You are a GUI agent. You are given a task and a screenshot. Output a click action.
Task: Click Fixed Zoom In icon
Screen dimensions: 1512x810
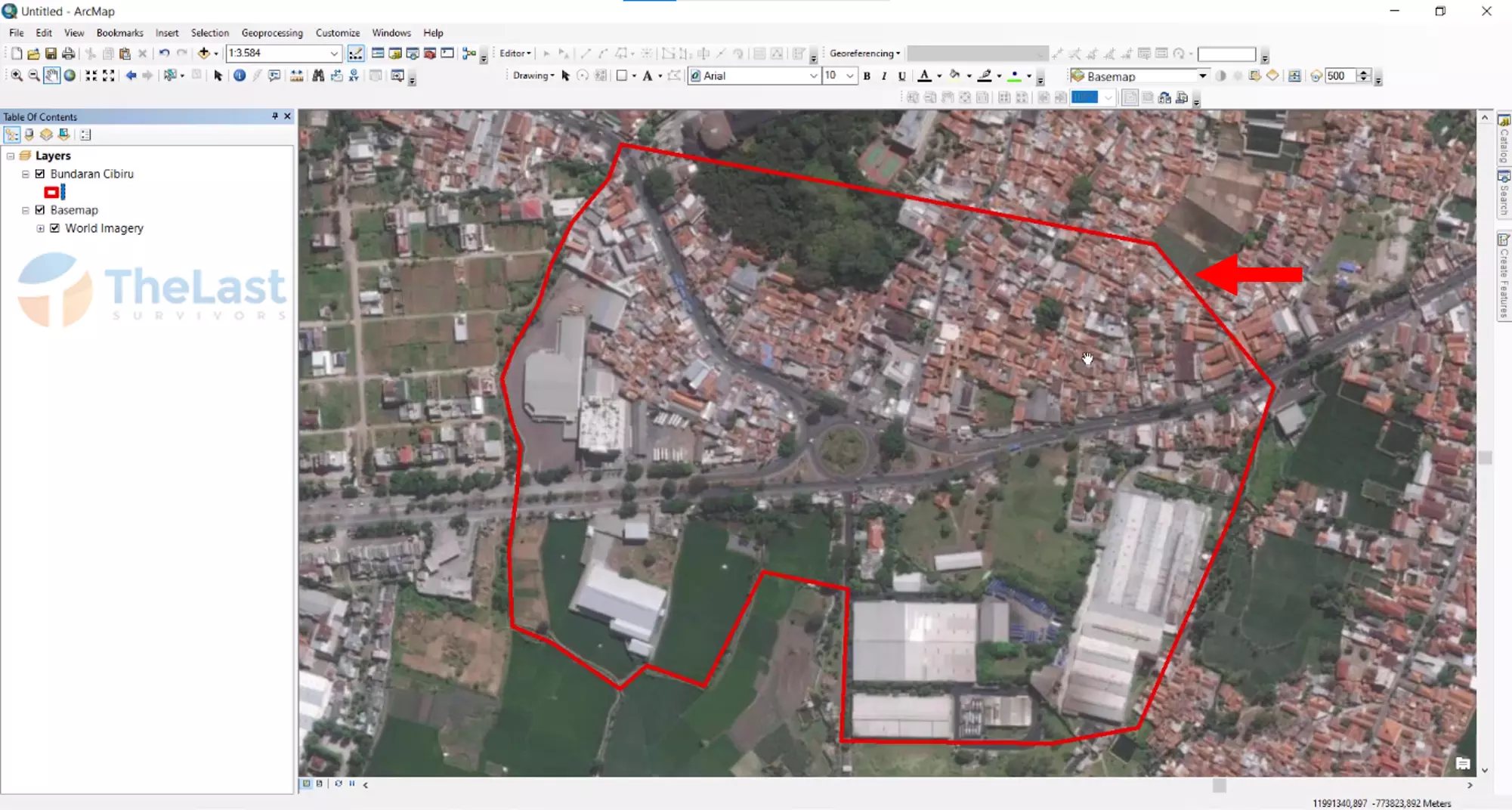point(91,76)
